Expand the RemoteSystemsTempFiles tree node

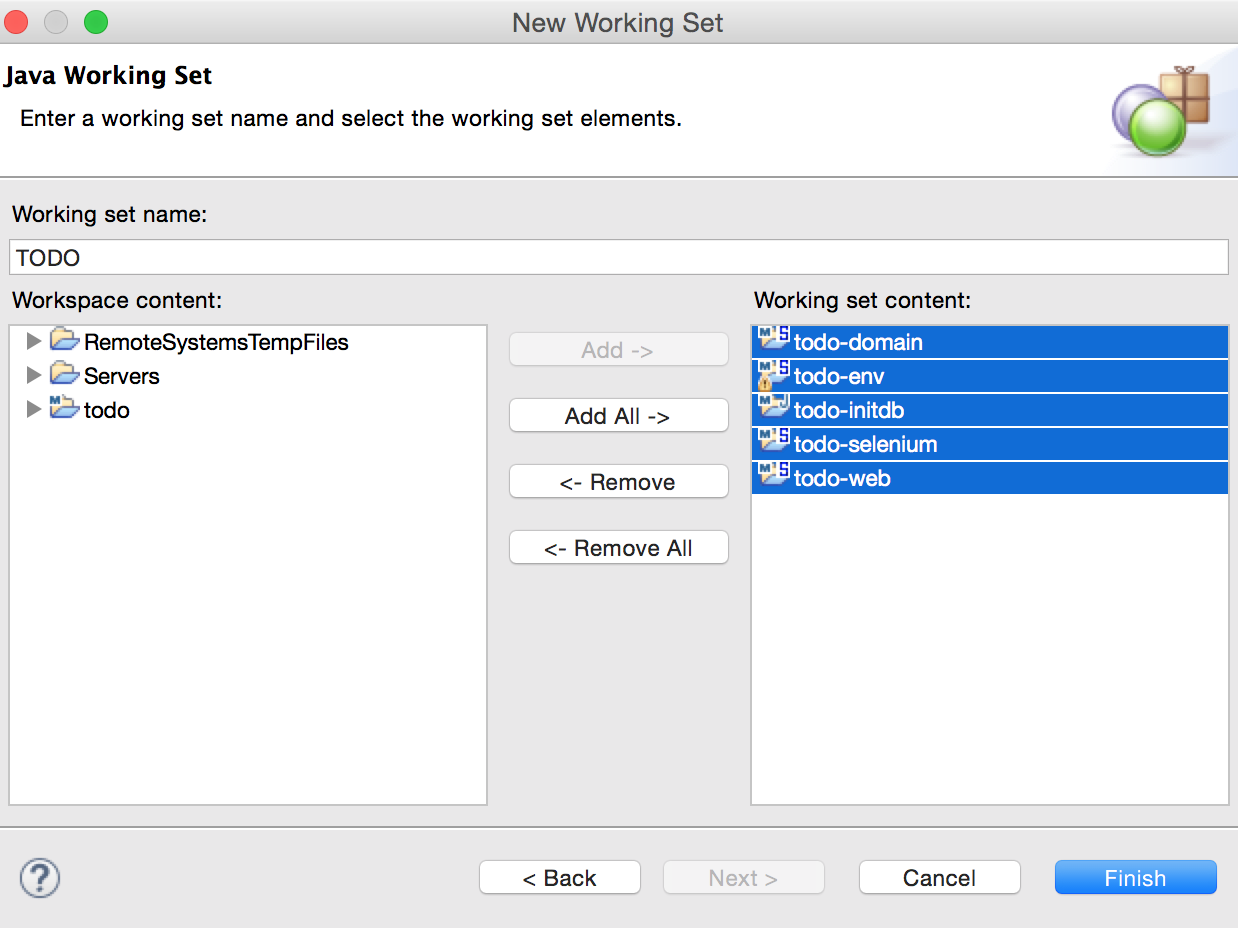point(34,341)
